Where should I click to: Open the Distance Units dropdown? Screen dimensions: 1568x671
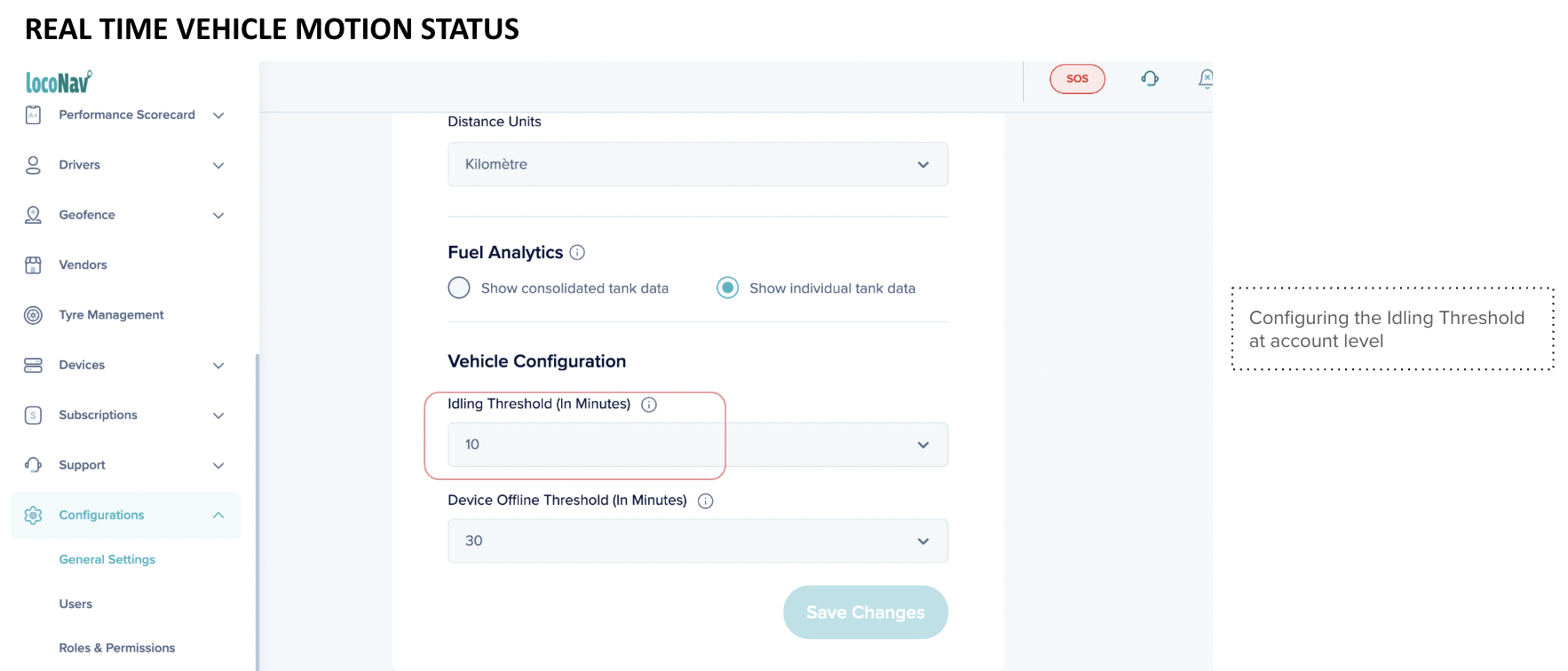(697, 165)
